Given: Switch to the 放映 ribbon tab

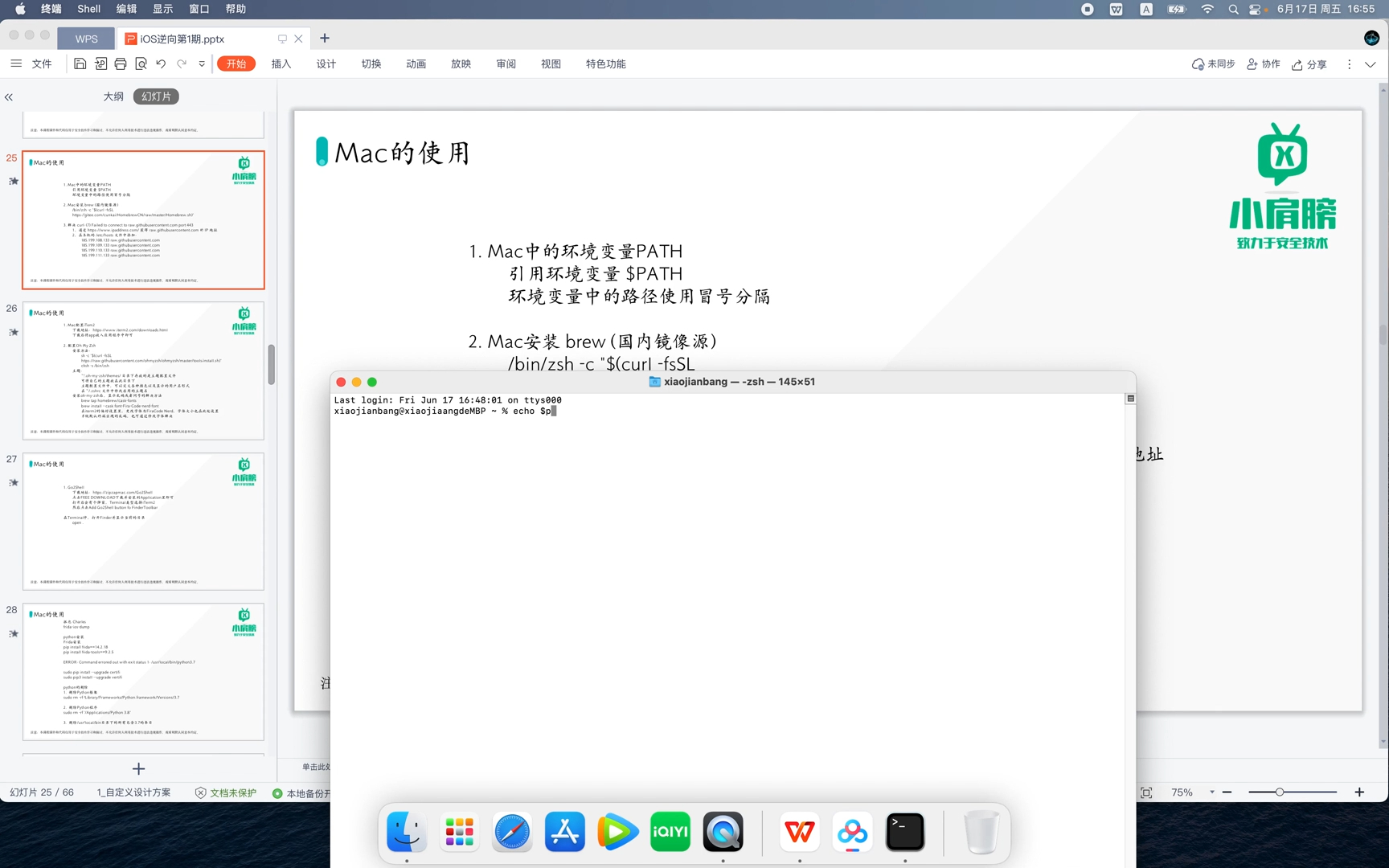Looking at the screenshot, I should pyautogui.click(x=461, y=63).
